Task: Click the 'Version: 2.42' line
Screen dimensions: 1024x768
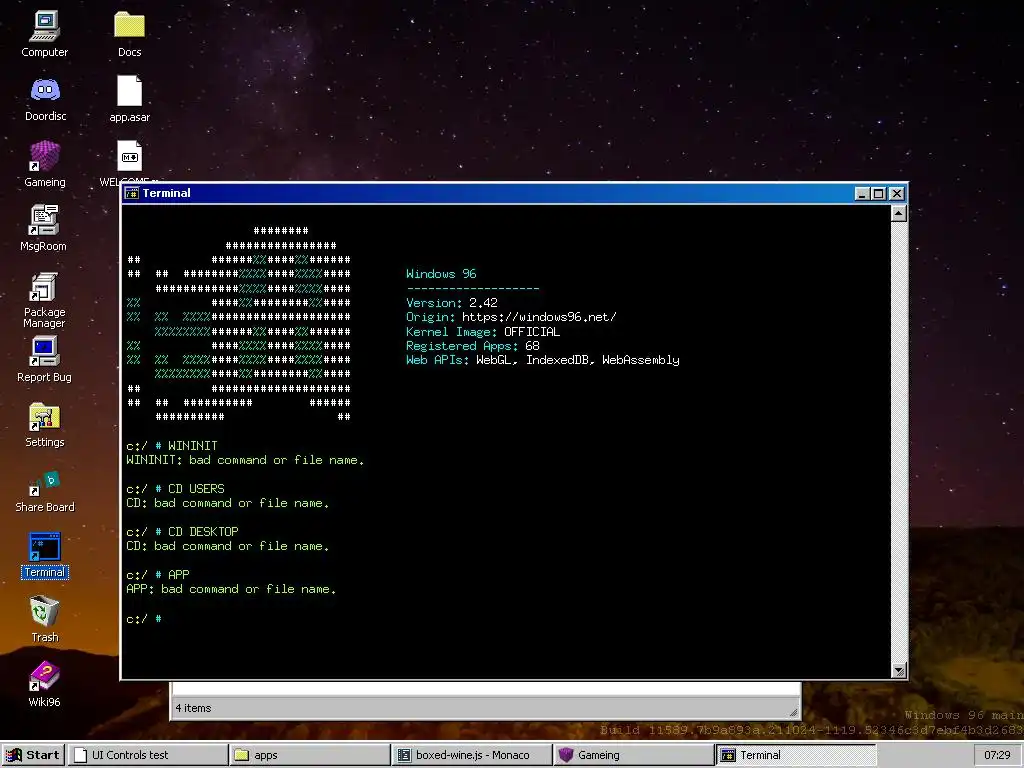Action: coord(452,302)
